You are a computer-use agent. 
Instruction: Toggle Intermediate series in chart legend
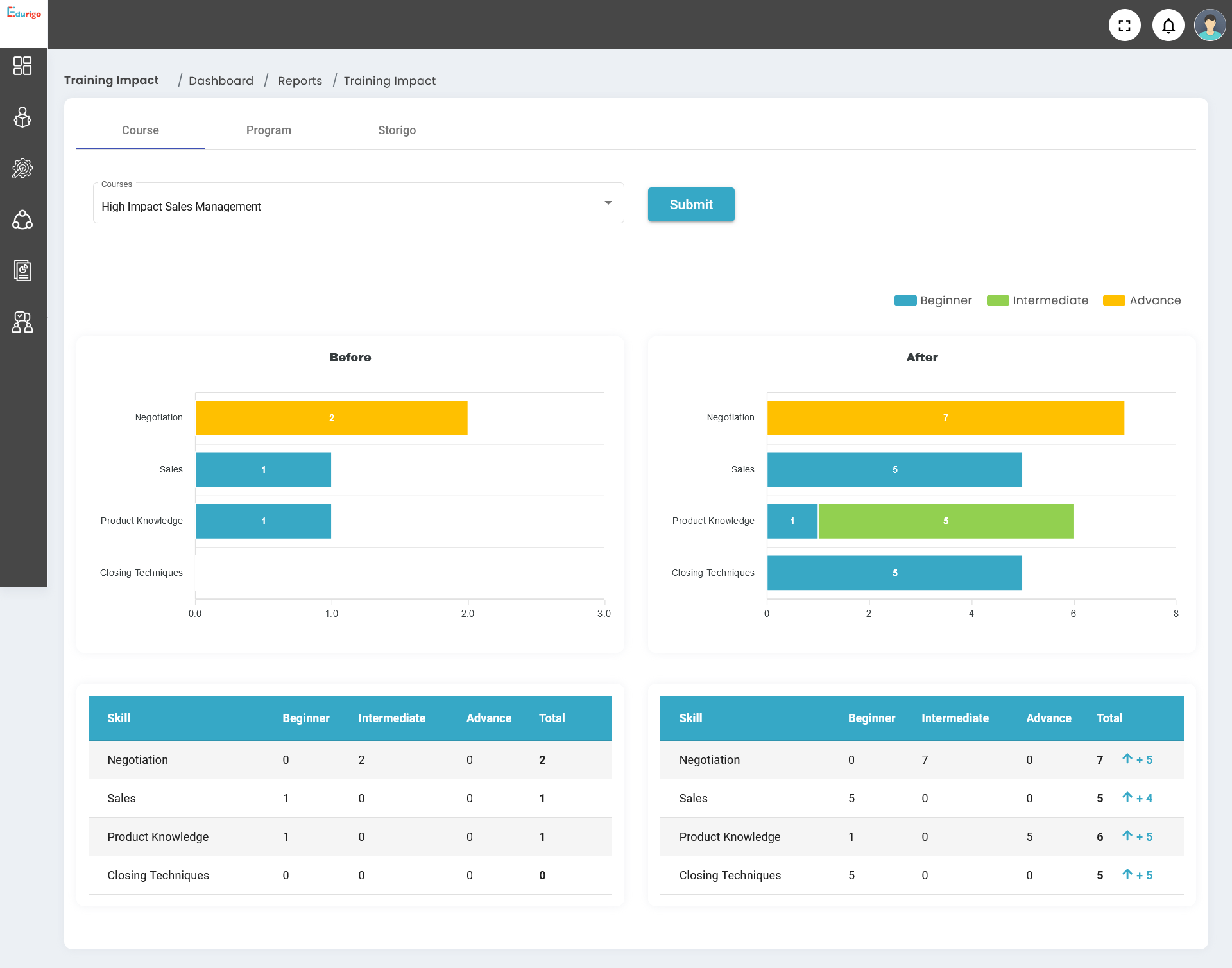click(x=1037, y=300)
